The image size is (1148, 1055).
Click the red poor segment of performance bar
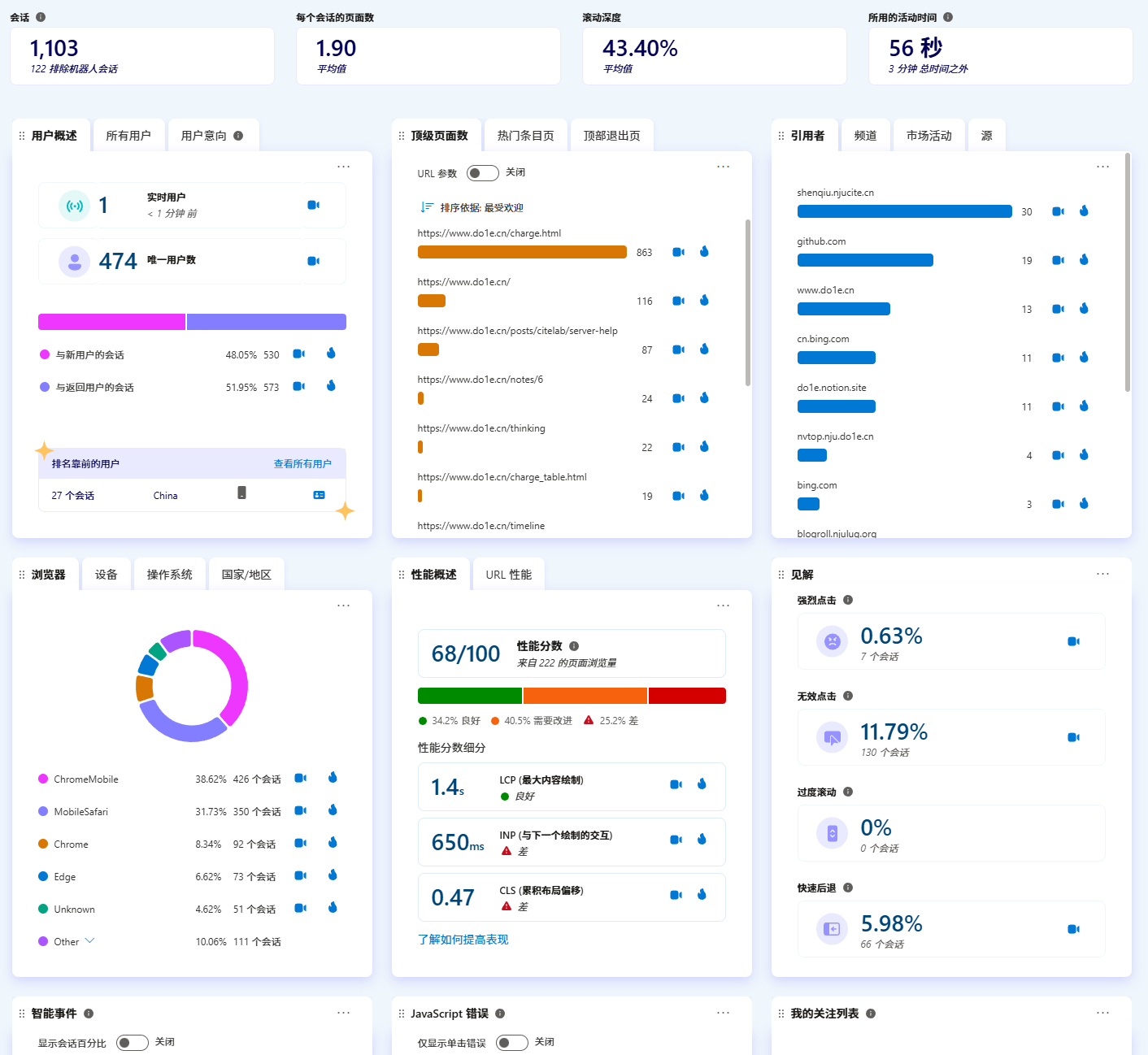(x=686, y=696)
